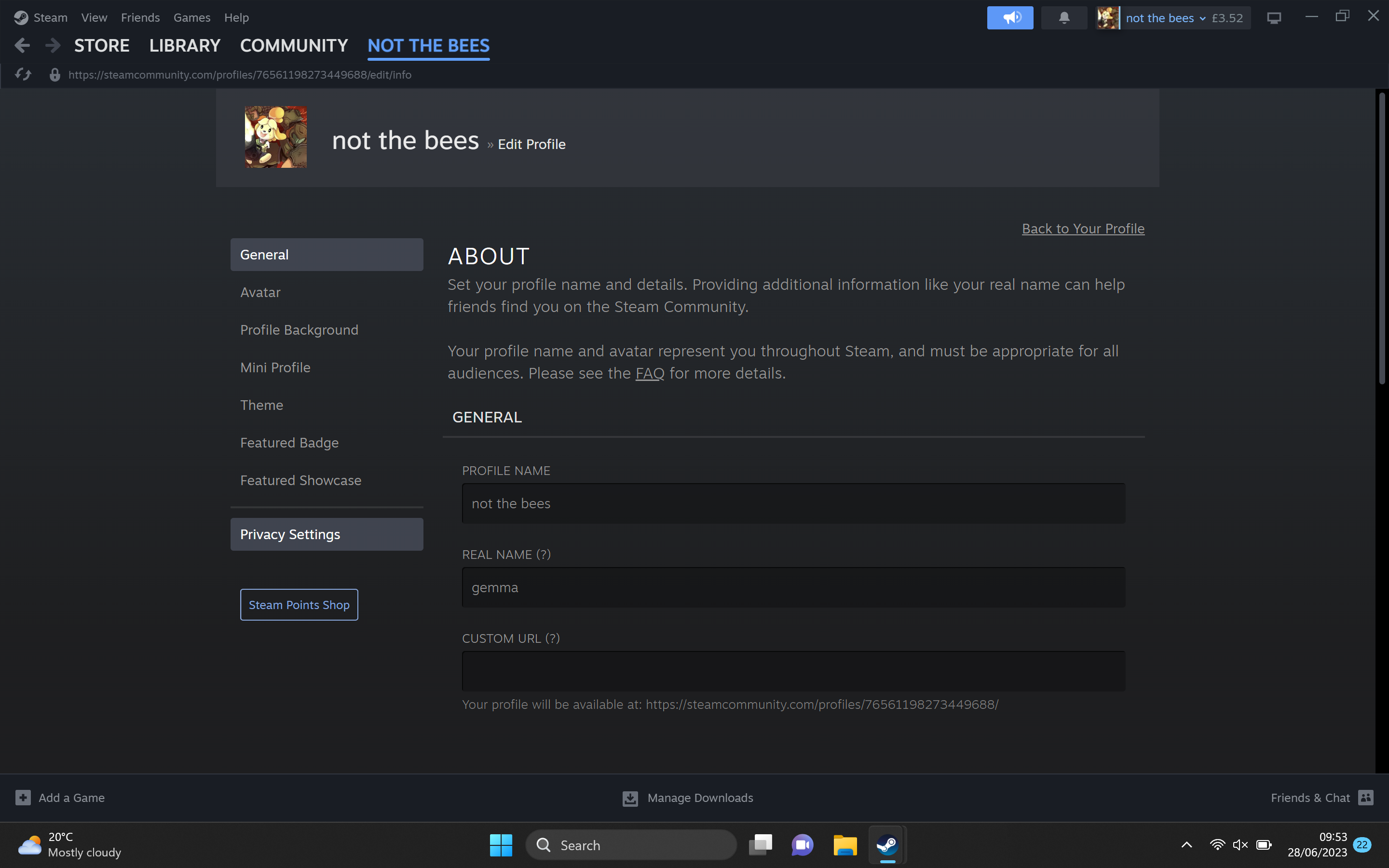1389x868 pixels.
Task: Follow the Back to Your Profile link
Action: [x=1083, y=229]
